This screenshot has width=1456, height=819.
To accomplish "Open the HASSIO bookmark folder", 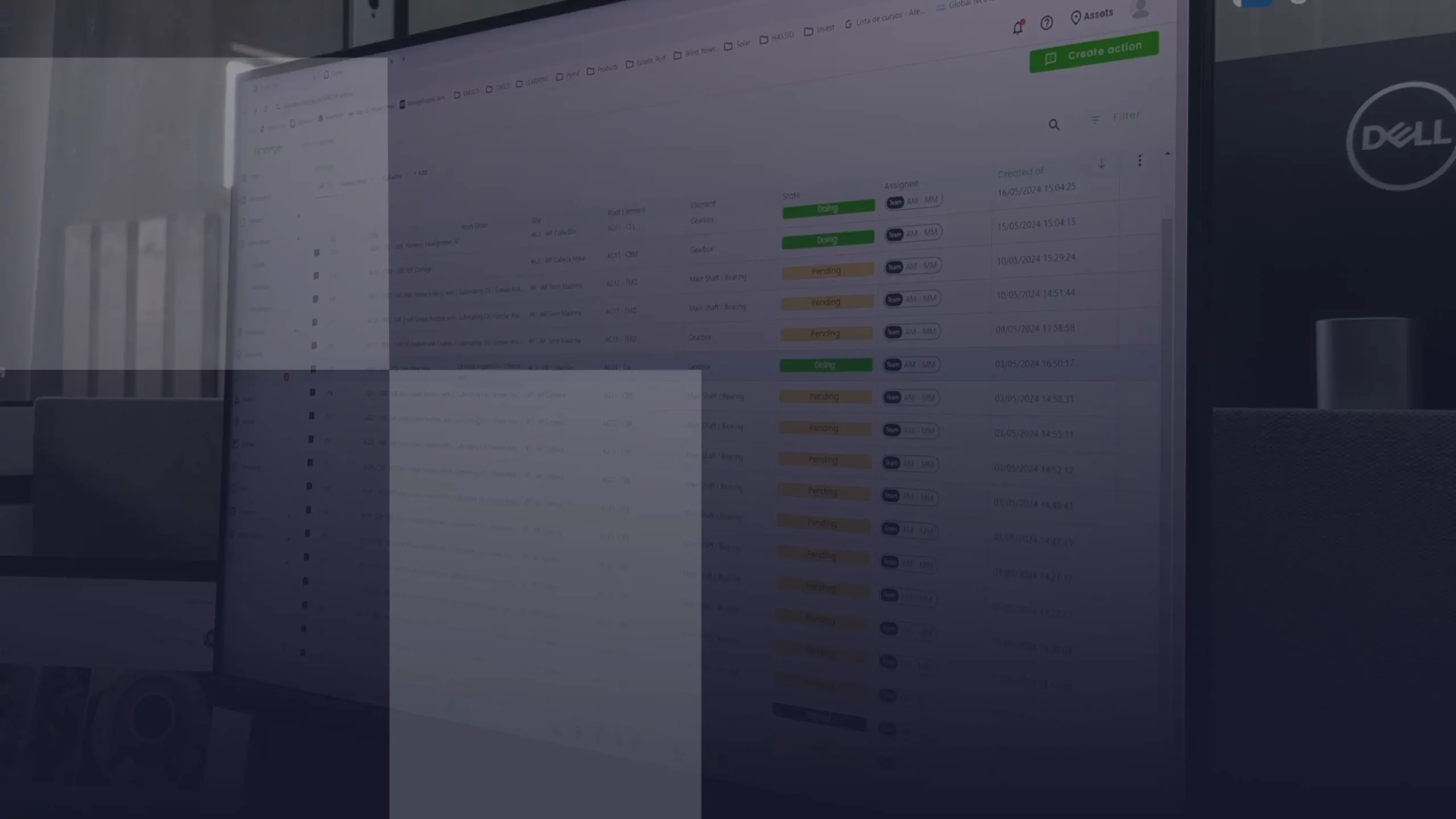I will (x=776, y=37).
